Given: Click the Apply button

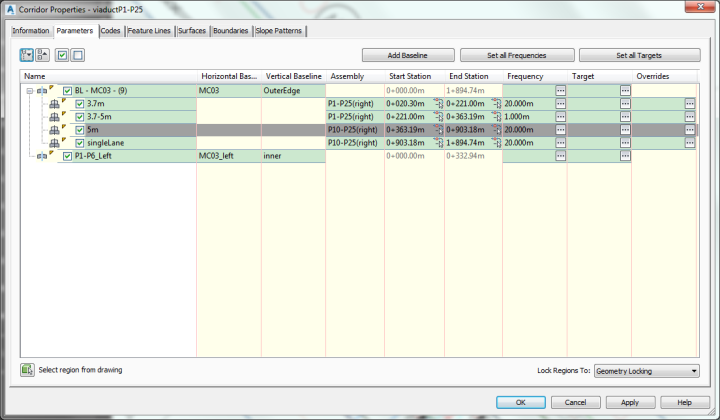Looking at the screenshot, I should click(630, 403).
